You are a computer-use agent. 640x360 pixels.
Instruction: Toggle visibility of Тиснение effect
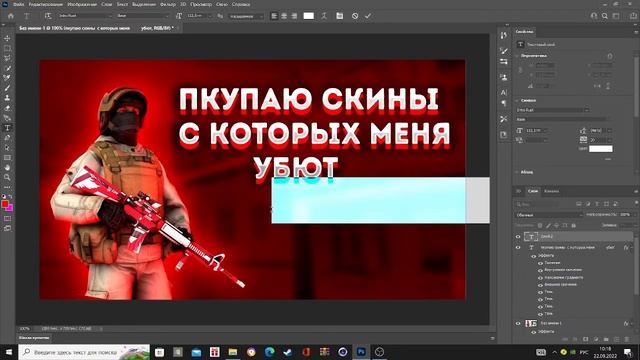pyautogui.click(x=540, y=263)
